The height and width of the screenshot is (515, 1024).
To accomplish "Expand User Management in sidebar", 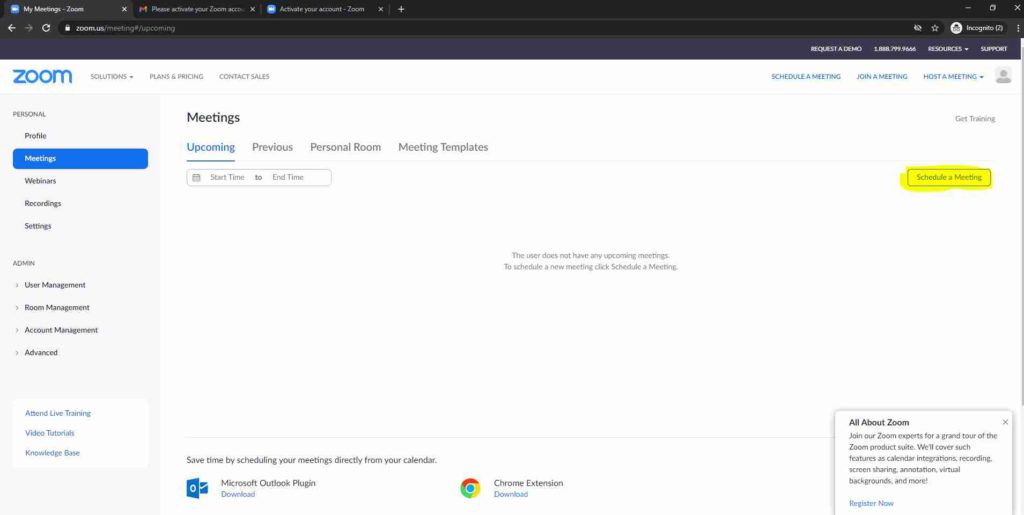I will [x=55, y=285].
